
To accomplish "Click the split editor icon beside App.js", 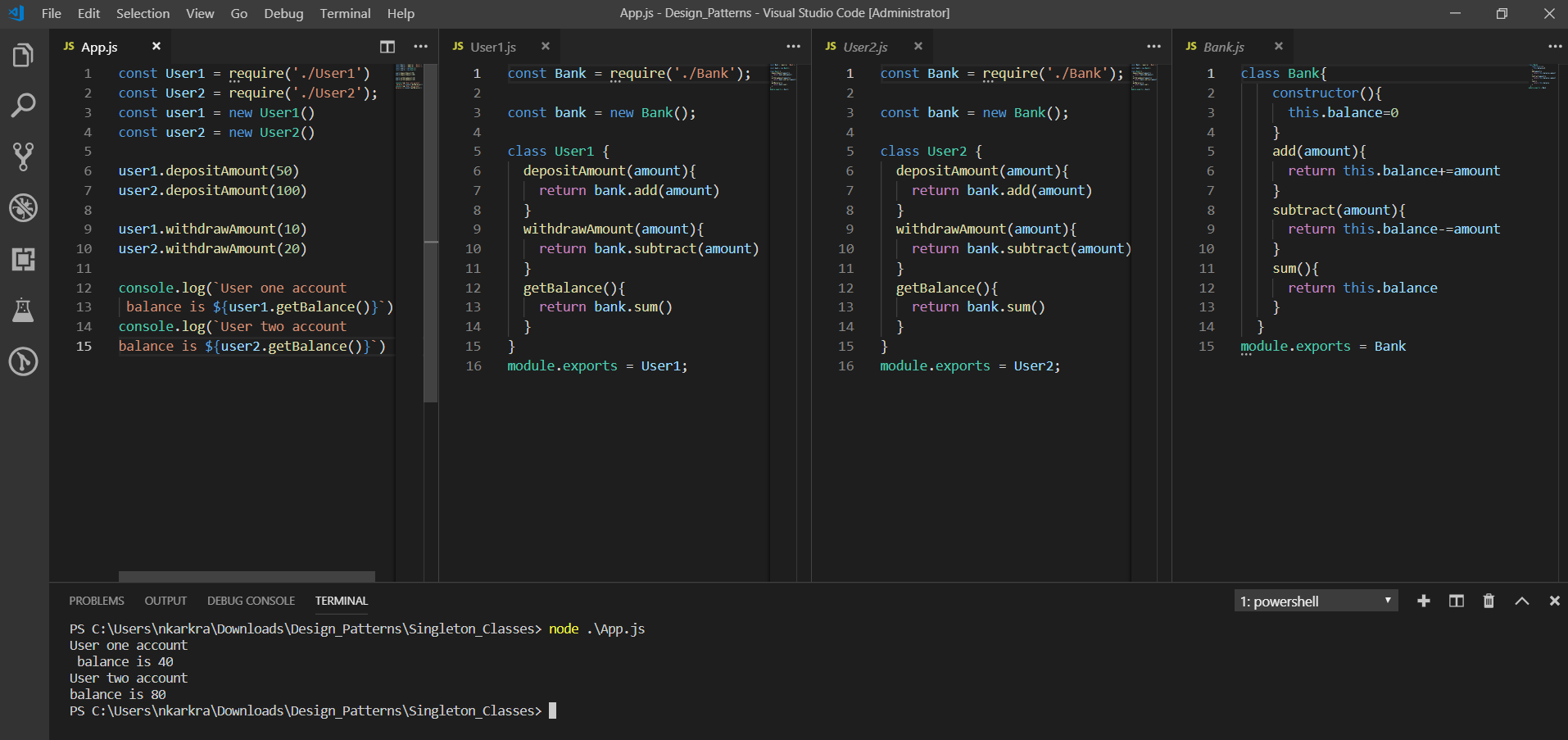I will (x=387, y=47).
